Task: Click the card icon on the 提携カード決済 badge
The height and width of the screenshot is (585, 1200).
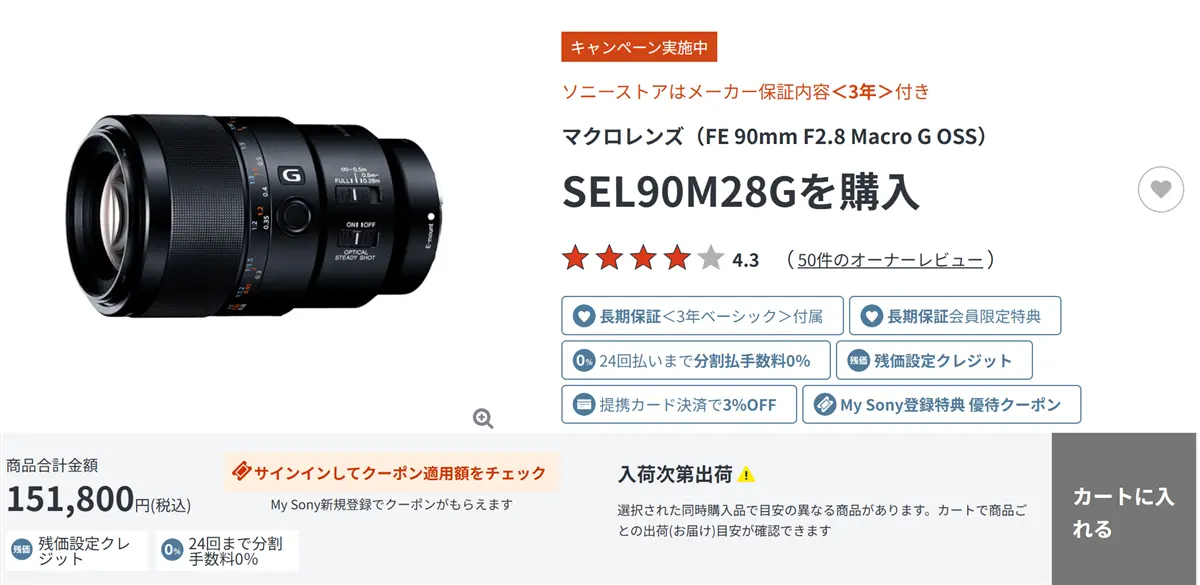Action: [584, 405]
